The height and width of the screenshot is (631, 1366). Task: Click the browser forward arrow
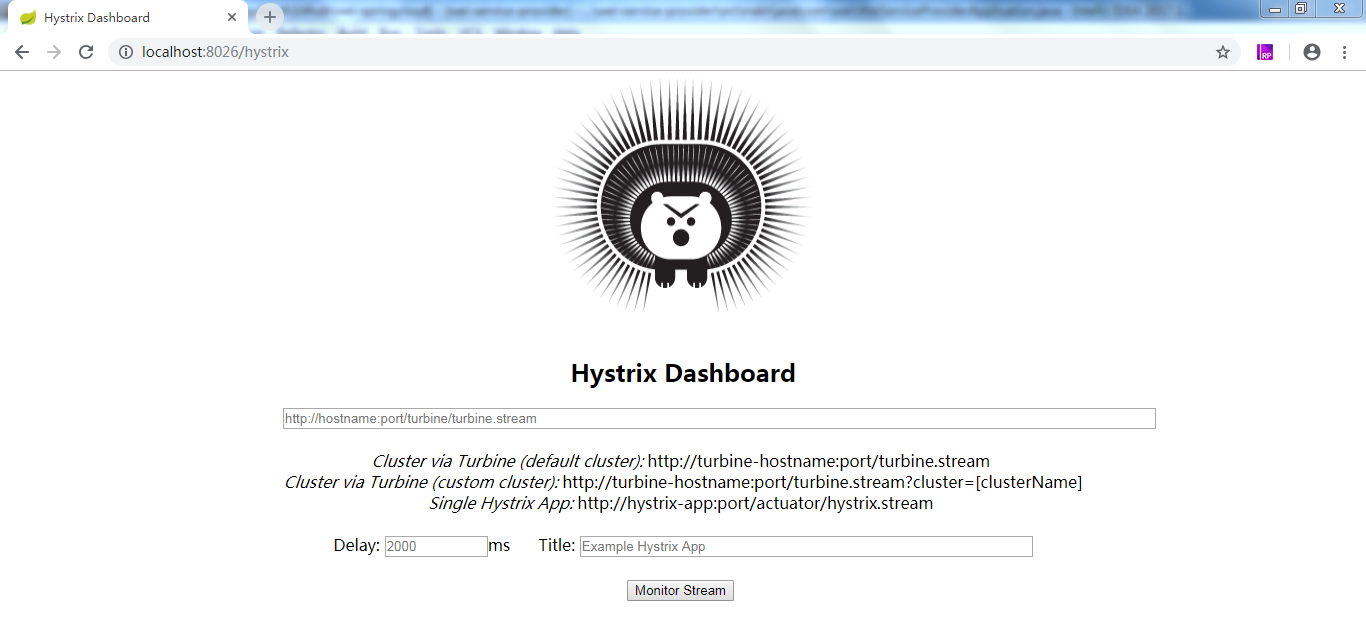(x=54, y=52)
